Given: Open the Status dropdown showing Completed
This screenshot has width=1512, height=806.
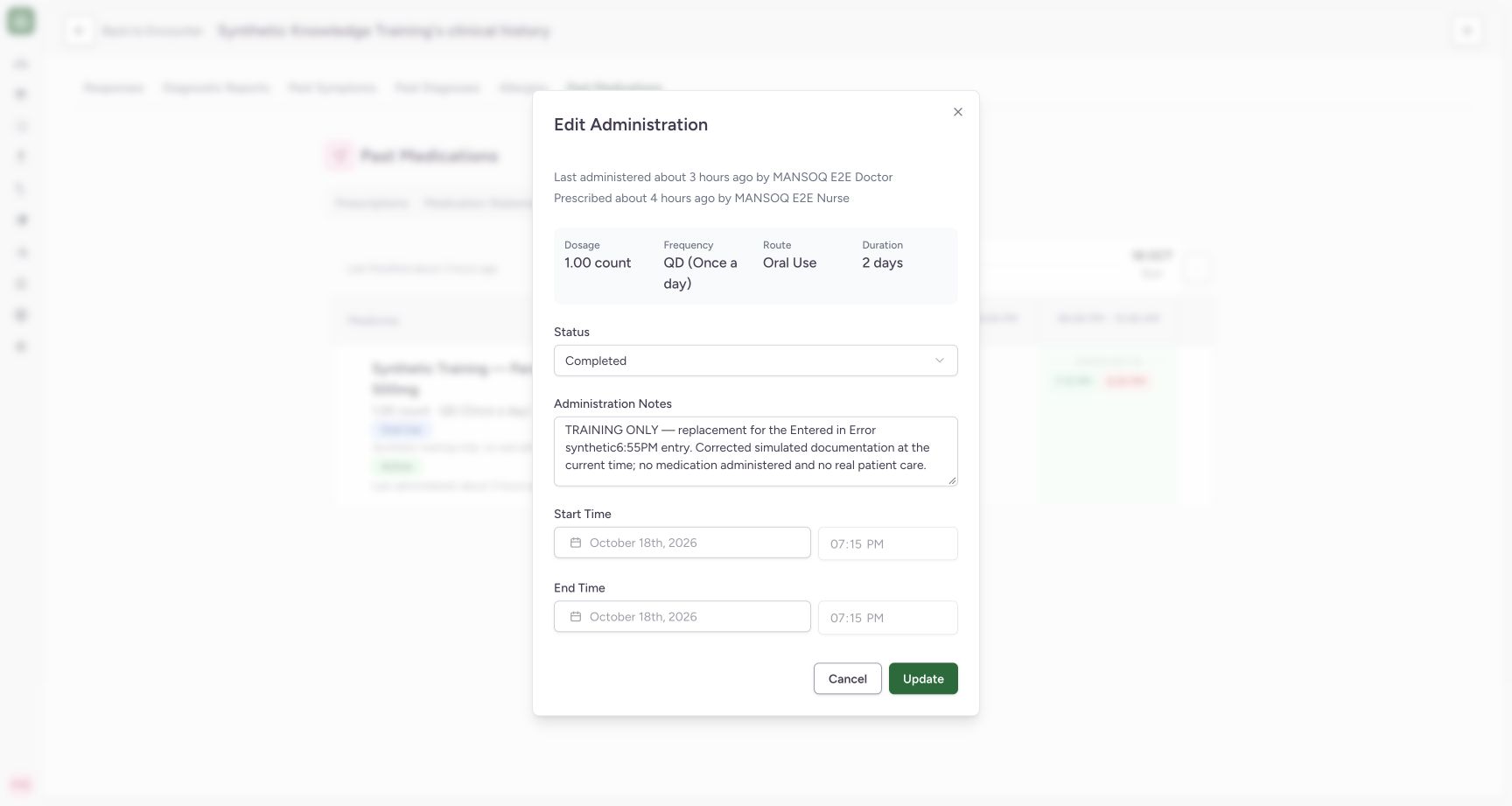Looking at the screenshot, I should (756, 361).
